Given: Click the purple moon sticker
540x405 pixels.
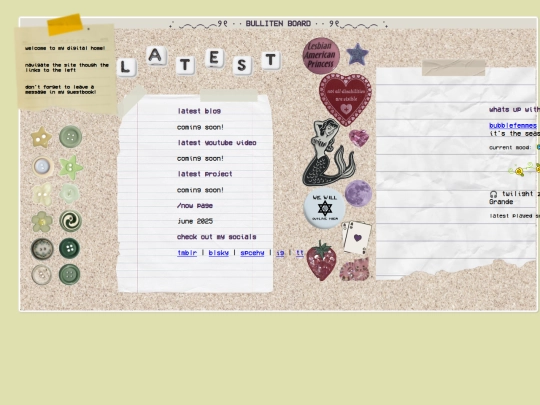Looking at the screenshot, I should tap(359, 193).
